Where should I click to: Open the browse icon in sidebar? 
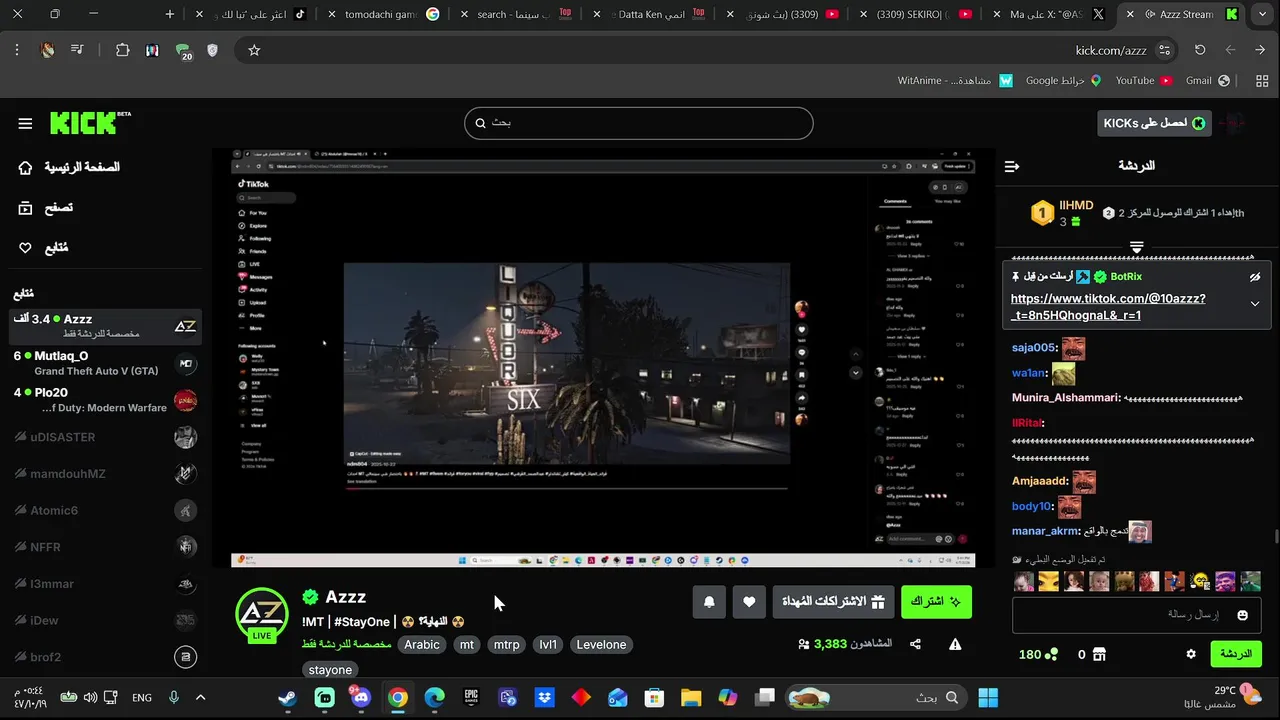pos(25,208)
